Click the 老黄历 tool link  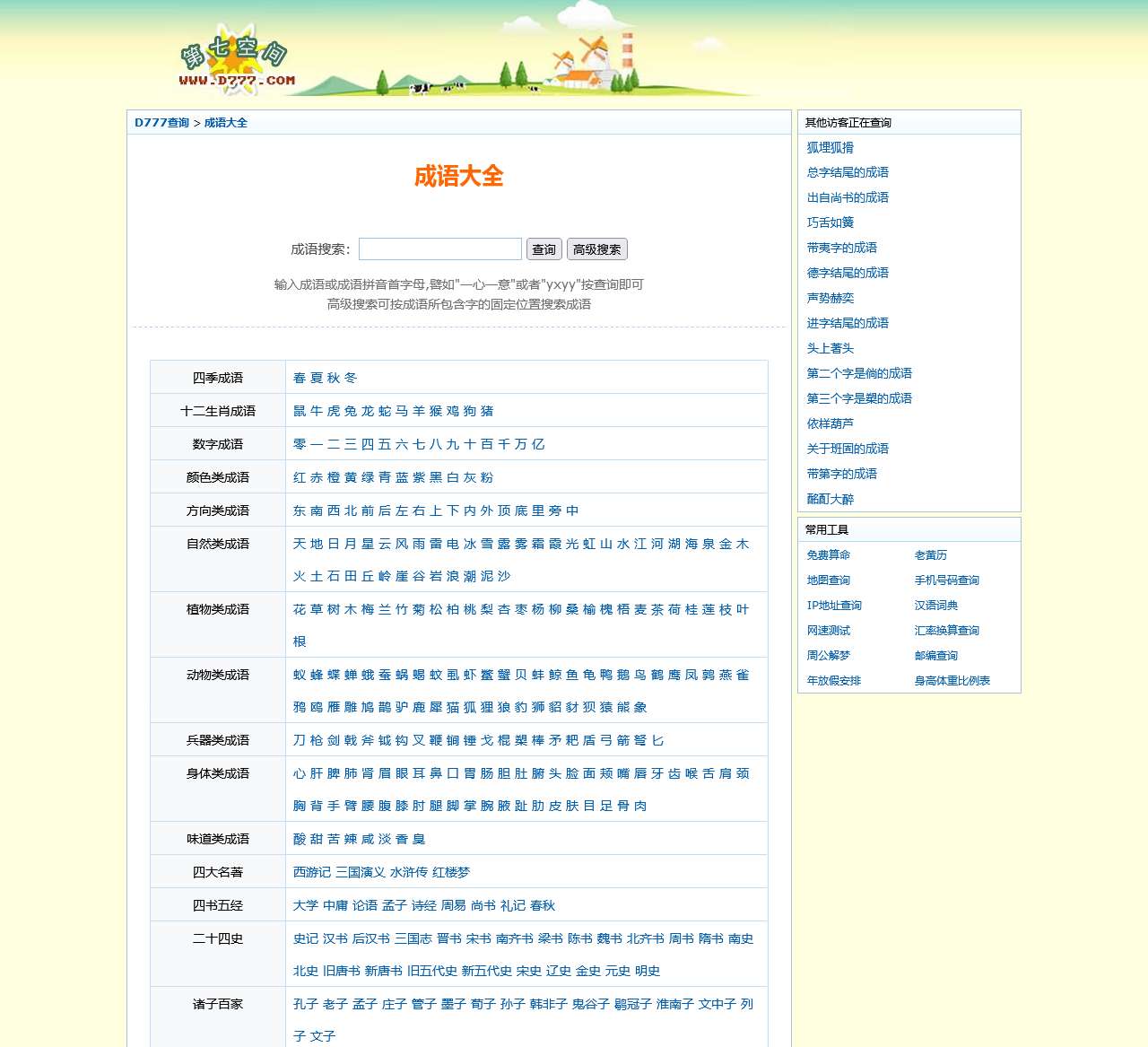tap(931, 555)
